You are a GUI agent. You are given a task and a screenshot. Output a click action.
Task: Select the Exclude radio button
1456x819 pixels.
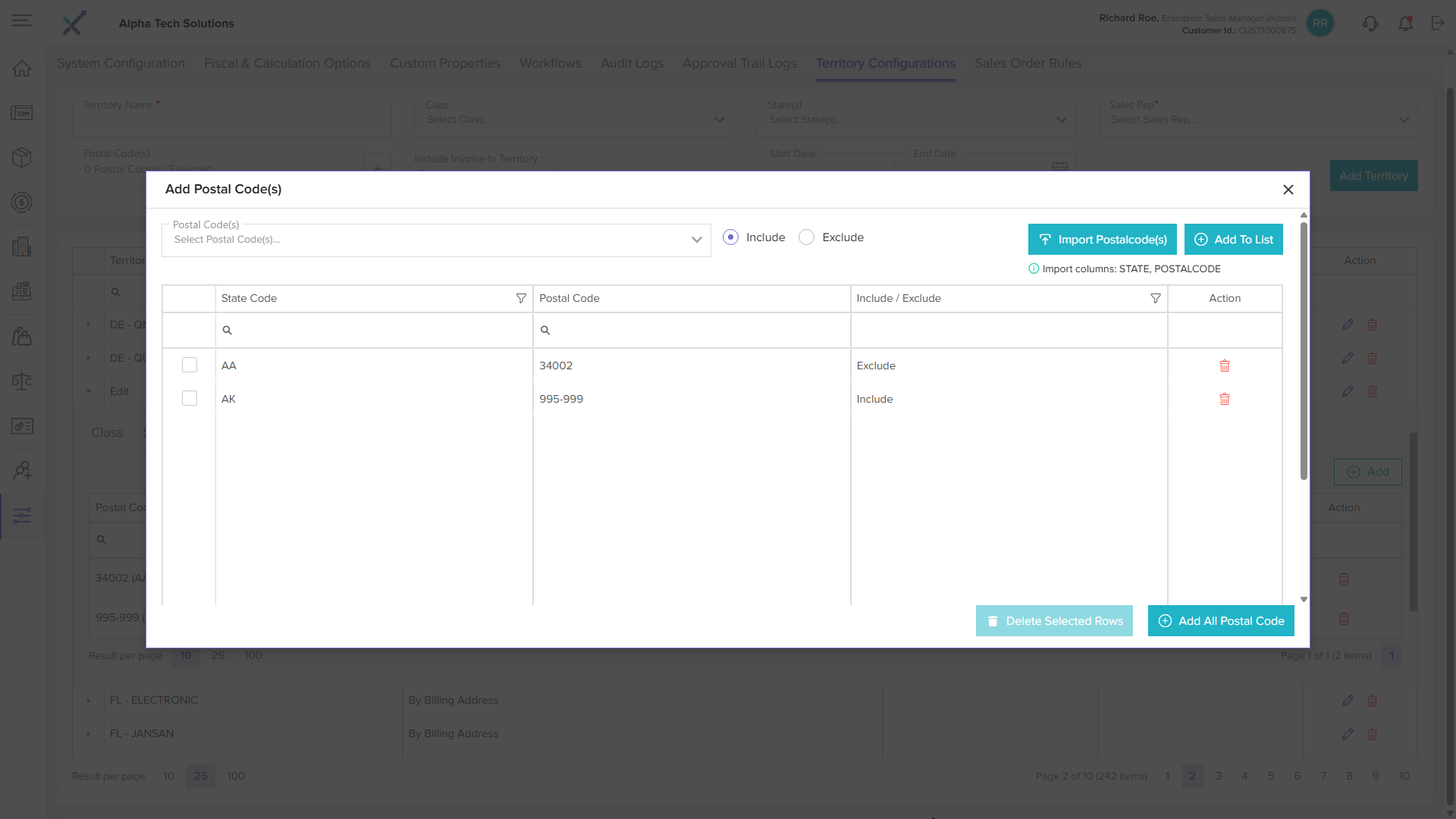[x=806, y=237]
